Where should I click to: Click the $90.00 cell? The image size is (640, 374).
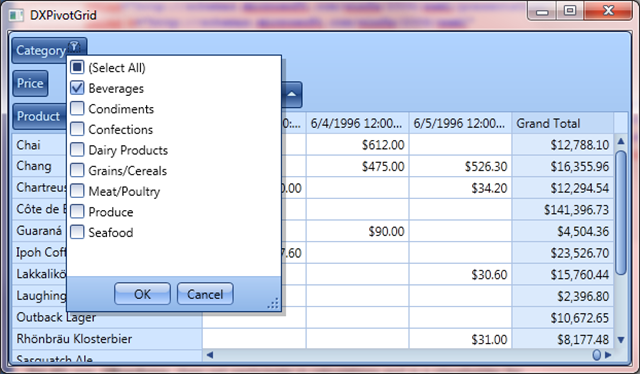pyautogui.click(x=358, y=231)
